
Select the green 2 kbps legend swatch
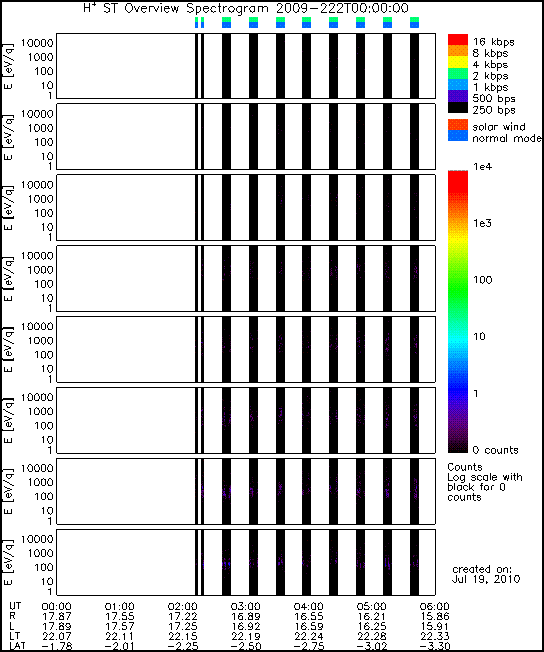[x=457, y=73]
